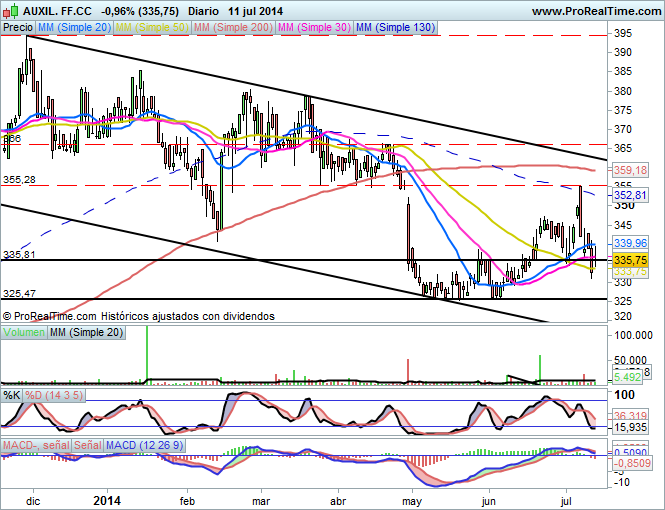Click the candlestick icon beside AUXIL. FF.CC

(11, 11)
